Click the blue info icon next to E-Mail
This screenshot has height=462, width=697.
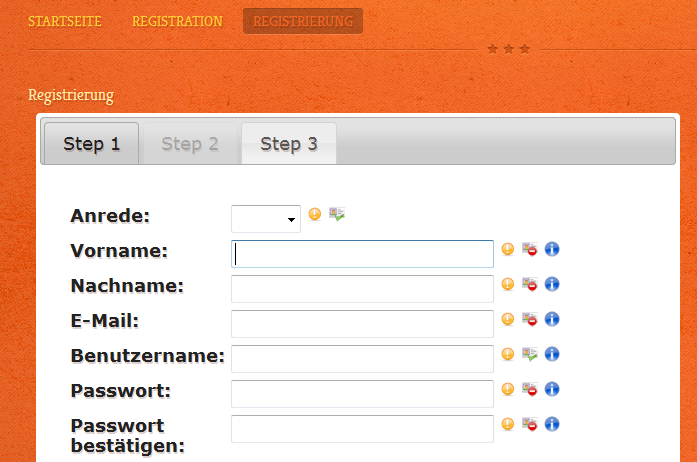(x=552, y=319)
